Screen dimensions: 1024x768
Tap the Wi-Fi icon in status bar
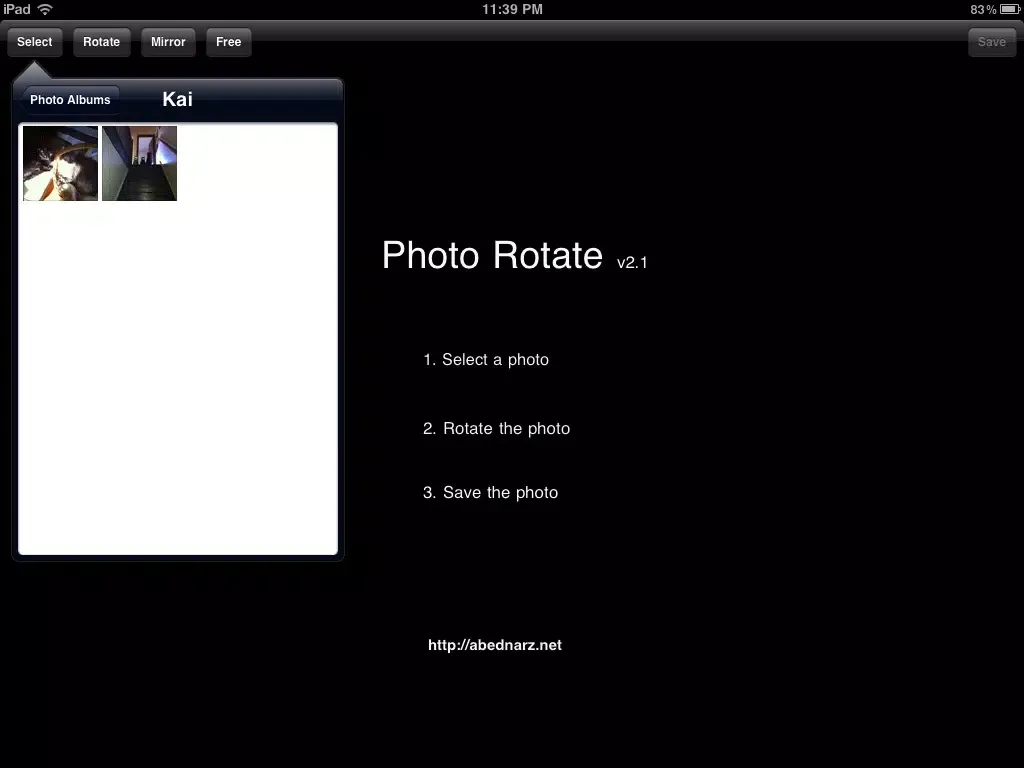[45, 9]
